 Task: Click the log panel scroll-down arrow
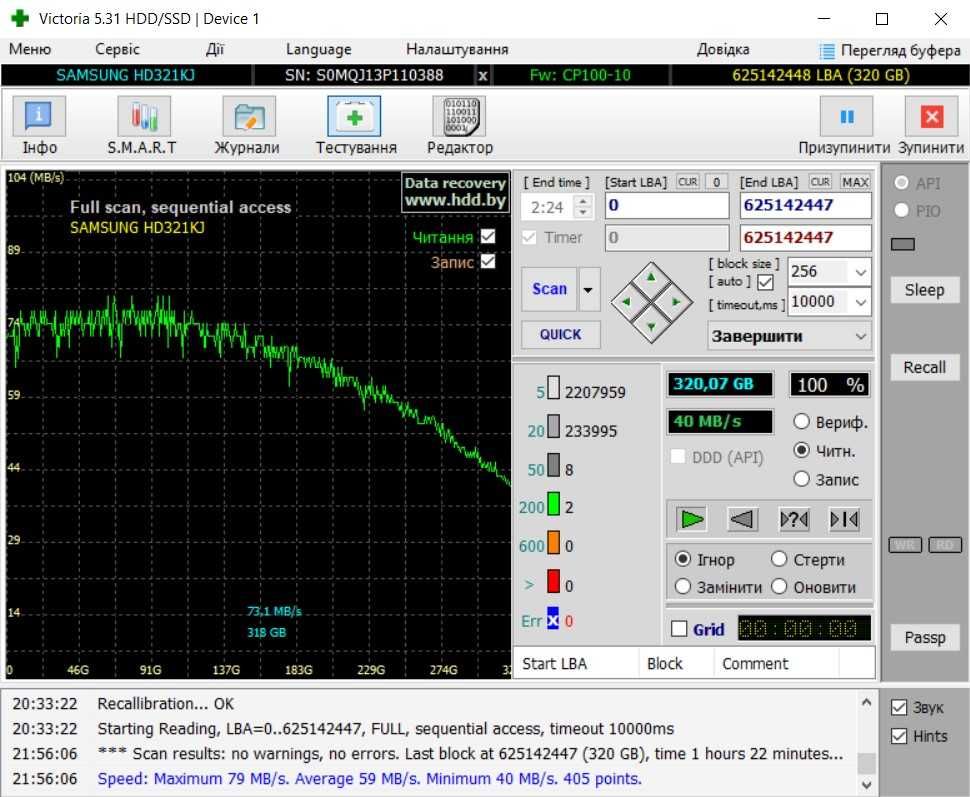pyautogui.click(x=867, y=784)
